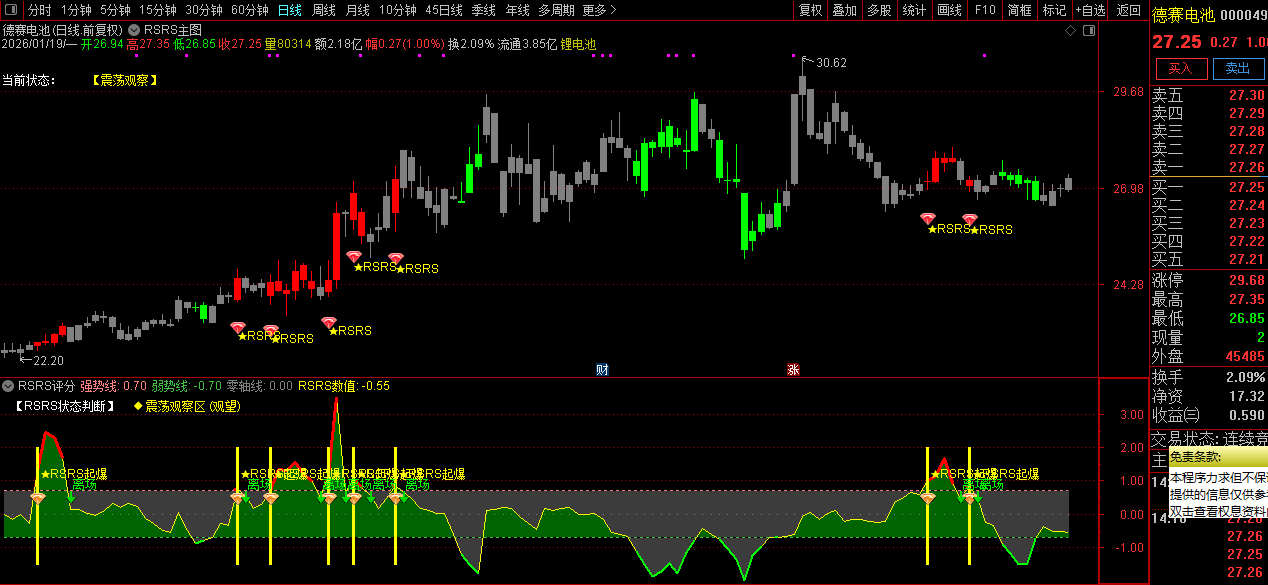Click the 卖一 price 27.26
The image size is (1268, 585).
point(1247,167)
